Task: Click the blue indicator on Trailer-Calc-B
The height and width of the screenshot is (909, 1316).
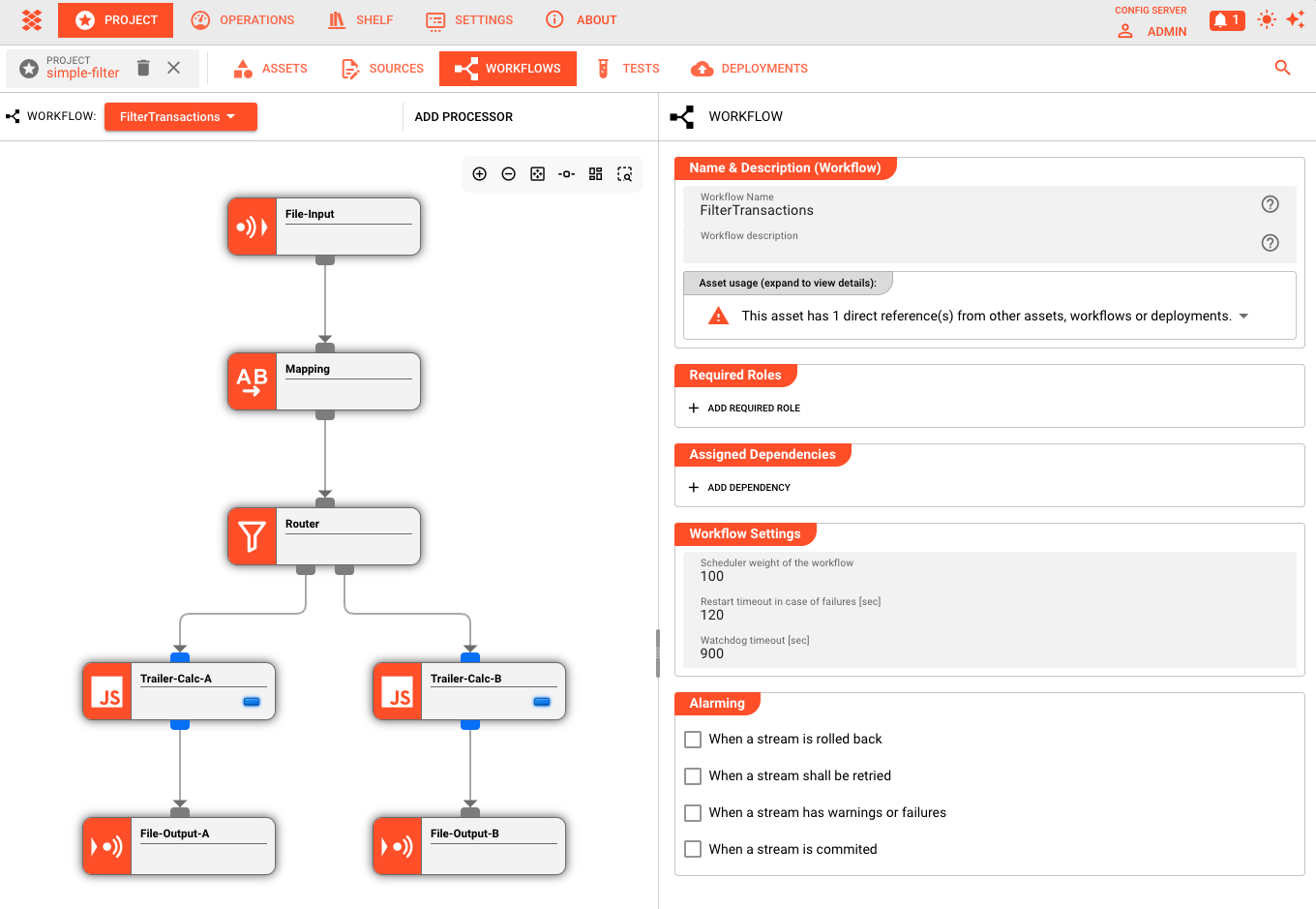Action: coord(542,701)
